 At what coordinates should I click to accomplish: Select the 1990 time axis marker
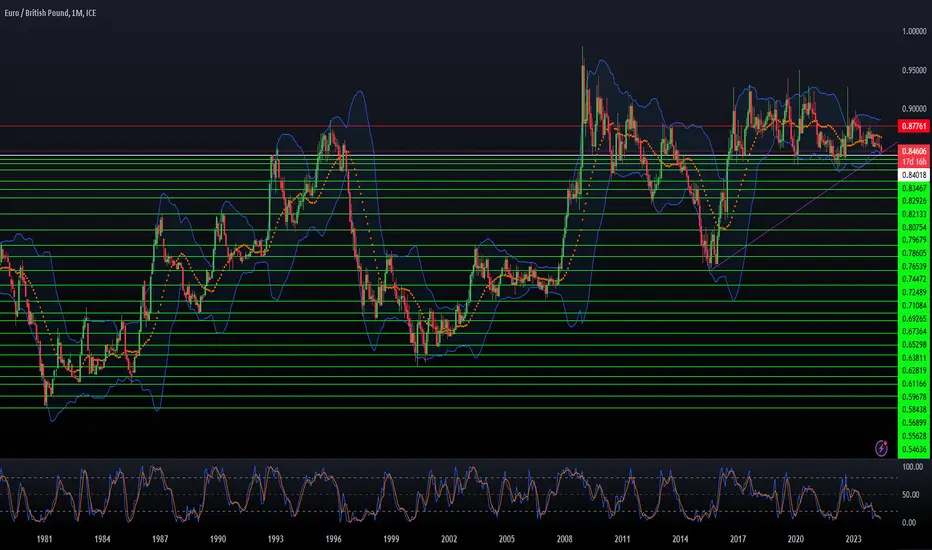(x=218, y=539)
